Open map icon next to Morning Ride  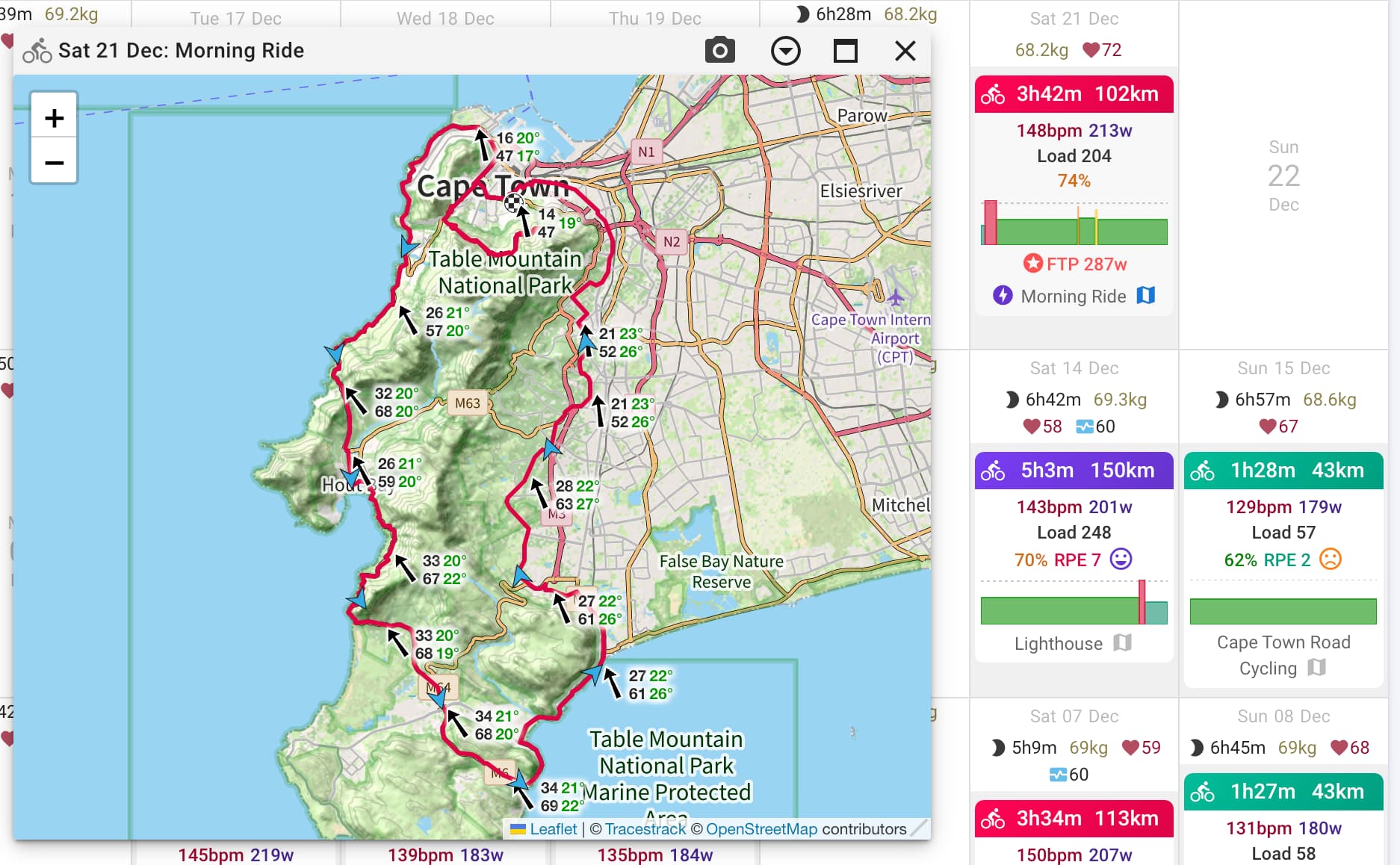point(1146,295)
